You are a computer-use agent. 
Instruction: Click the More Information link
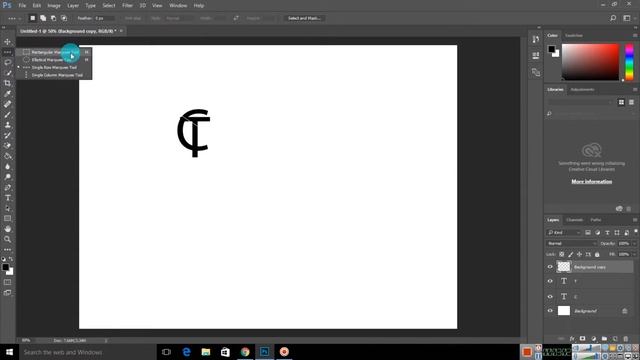pos(591,182)
